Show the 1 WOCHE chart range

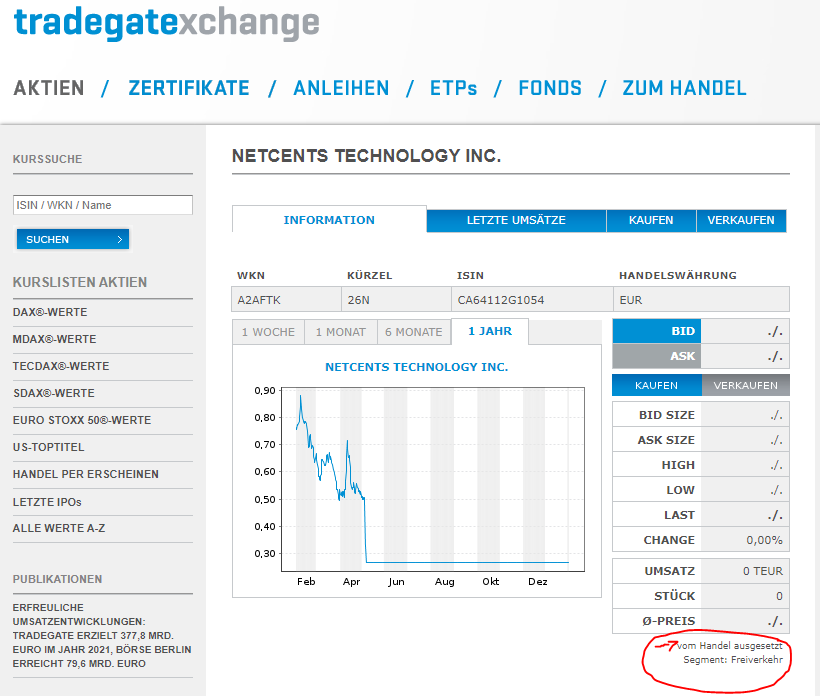click(268, 332)
